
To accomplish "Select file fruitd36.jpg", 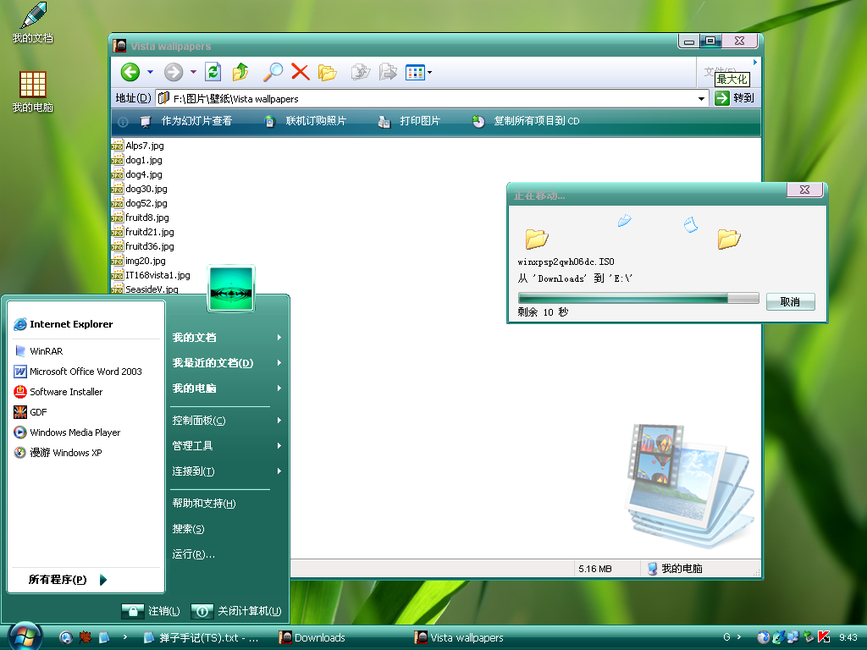I will [143, 246].
